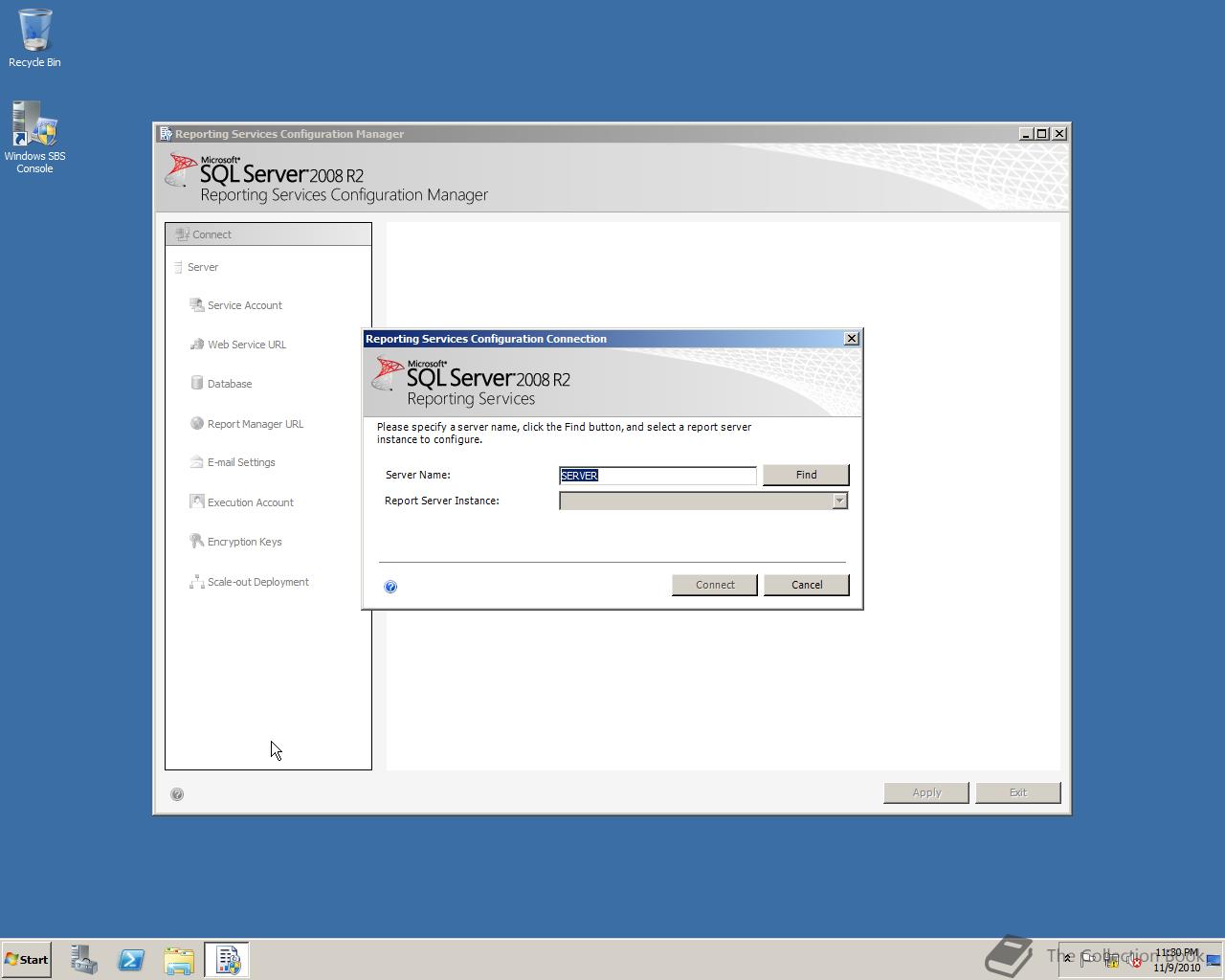Click the Report Manager URL globe icon
Viewport: 1225px width, 980px height.
(196, 423)
